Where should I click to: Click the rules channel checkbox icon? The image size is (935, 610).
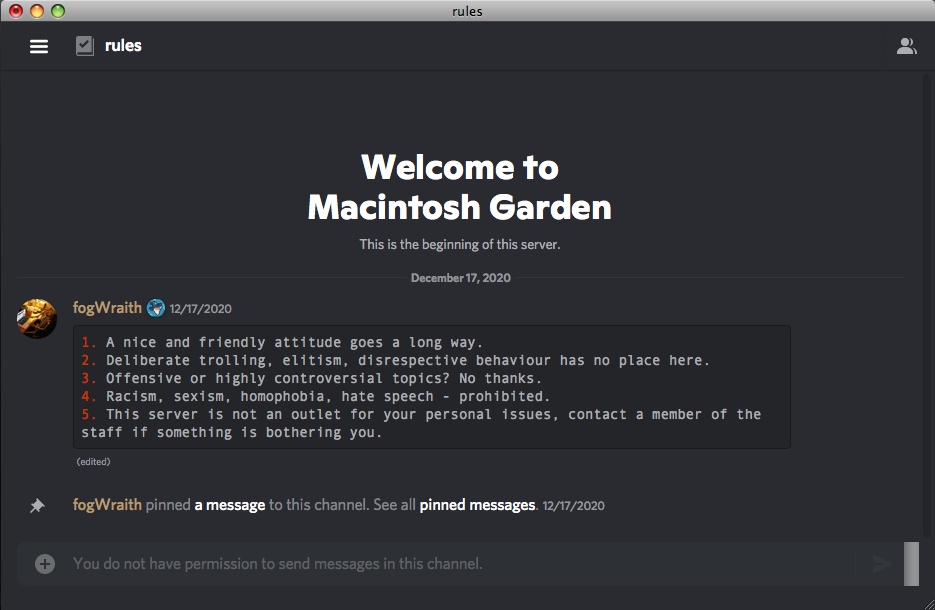coord(85,46)
